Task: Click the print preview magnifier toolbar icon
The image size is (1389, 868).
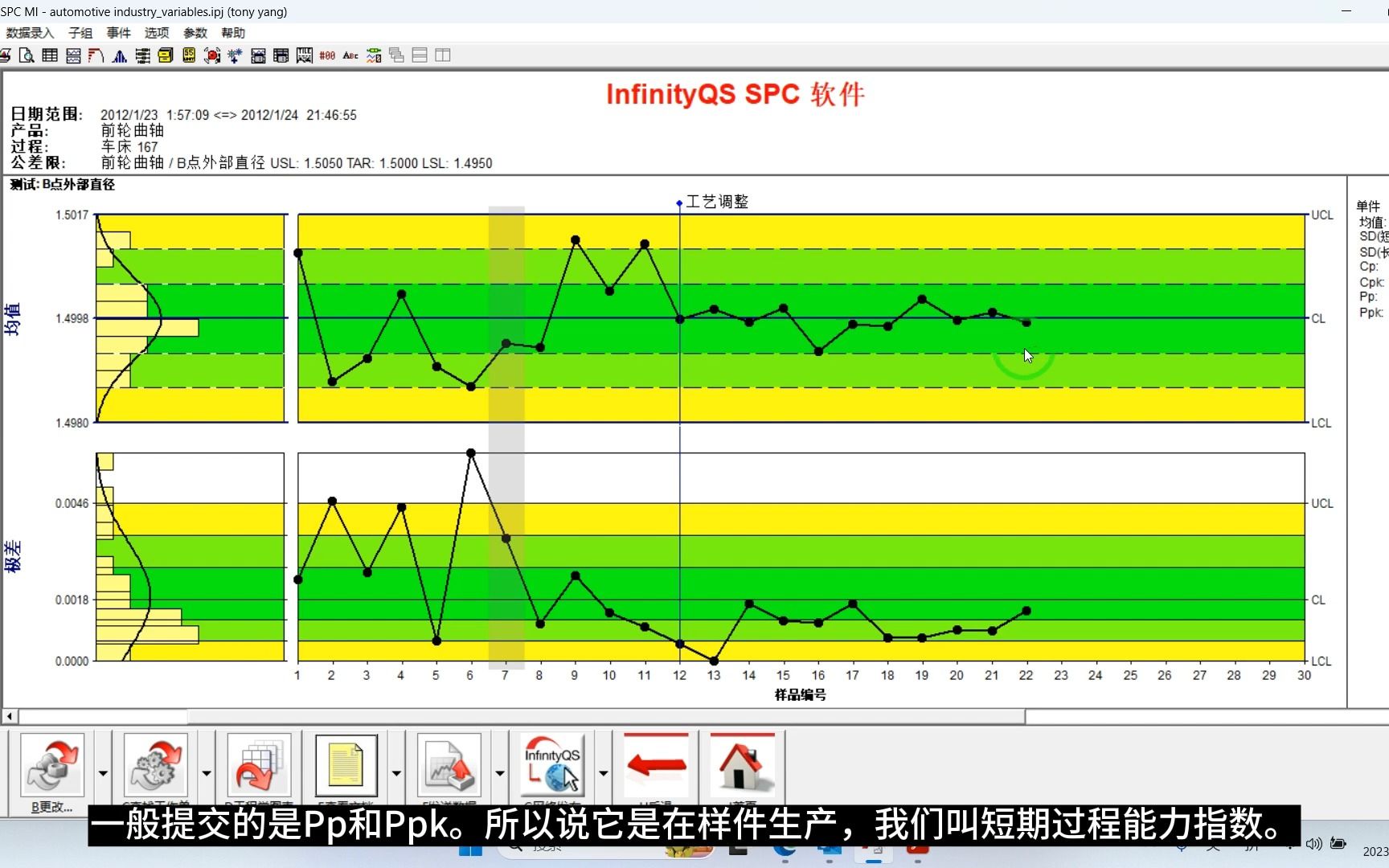Action: point(27,55)
